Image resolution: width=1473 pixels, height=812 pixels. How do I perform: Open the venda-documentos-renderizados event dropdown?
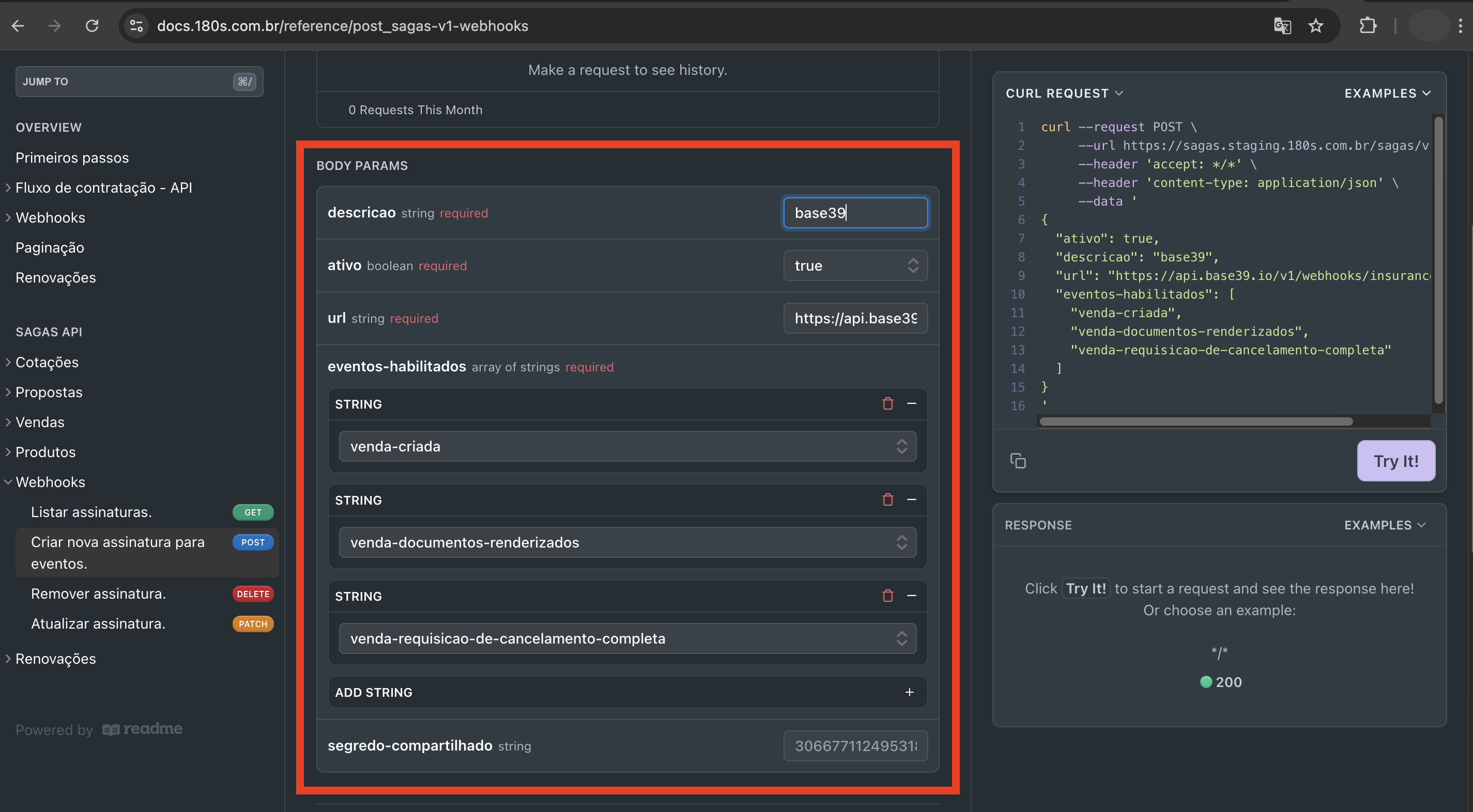pyautogui.click(x=627, y=542)
